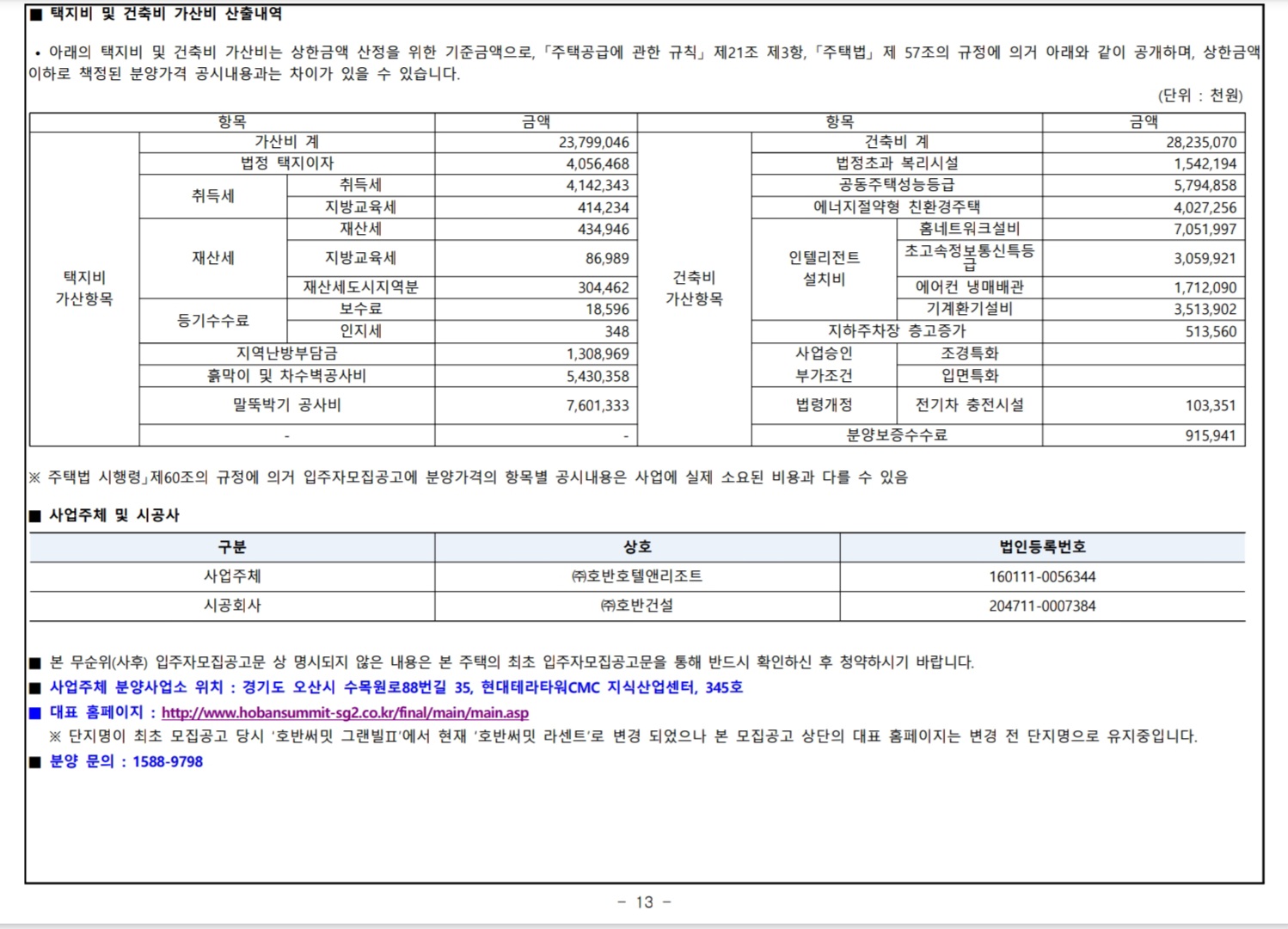
Task: Click the 법인등록번호 column header
Action: 1042,547
